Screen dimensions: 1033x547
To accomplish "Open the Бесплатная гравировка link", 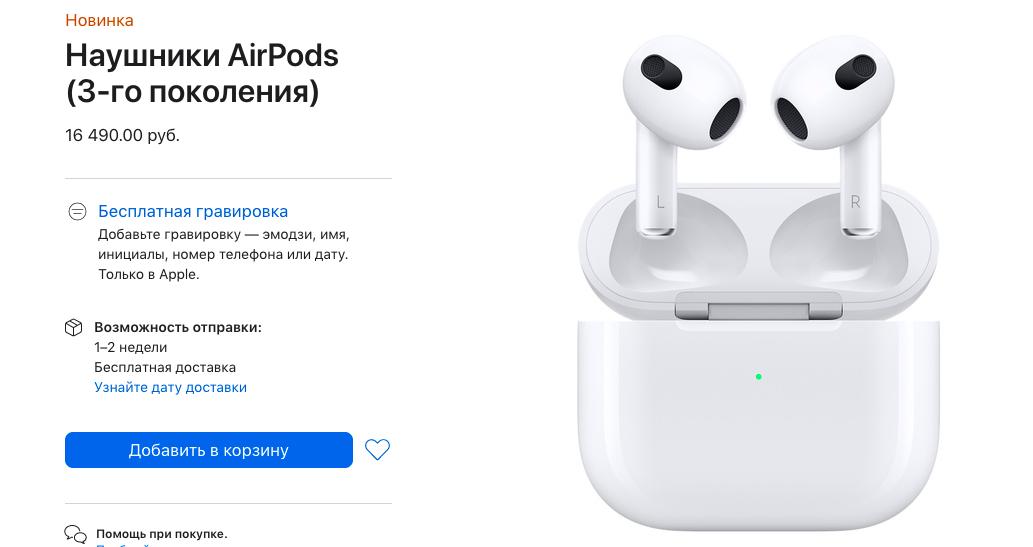I will (x=193, y=212).
